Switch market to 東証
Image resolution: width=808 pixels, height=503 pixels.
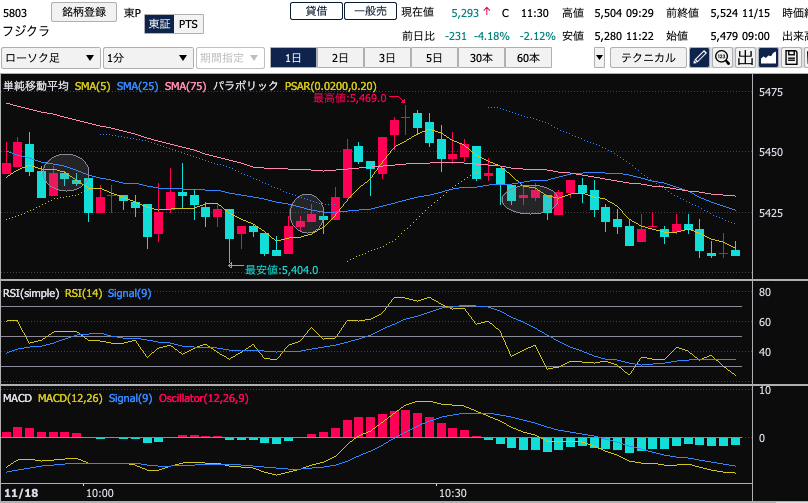(158, 25)
